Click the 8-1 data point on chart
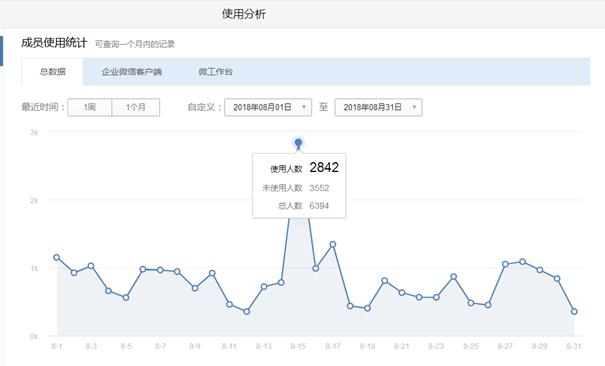 point(57,257)
